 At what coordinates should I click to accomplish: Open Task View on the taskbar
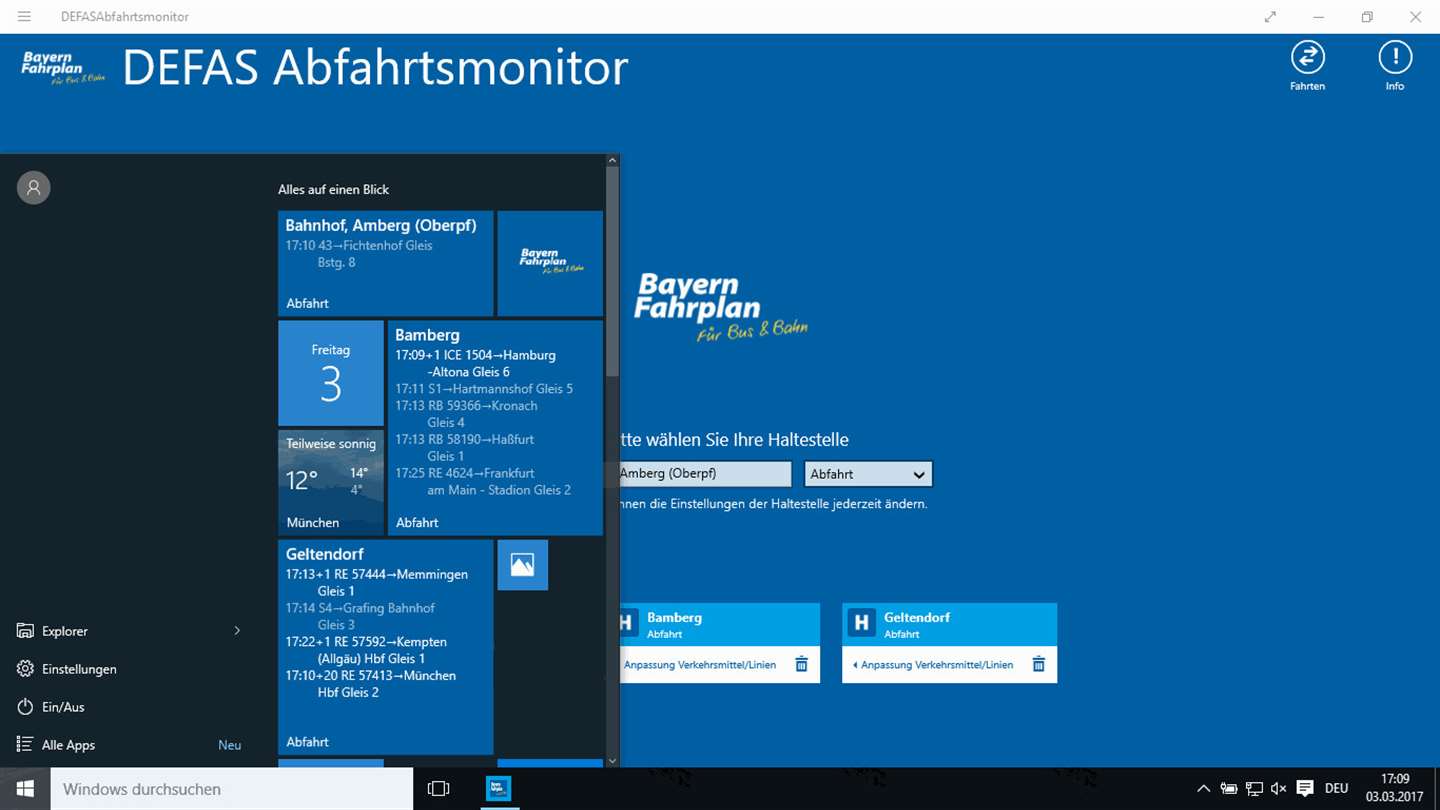[438, 789]
